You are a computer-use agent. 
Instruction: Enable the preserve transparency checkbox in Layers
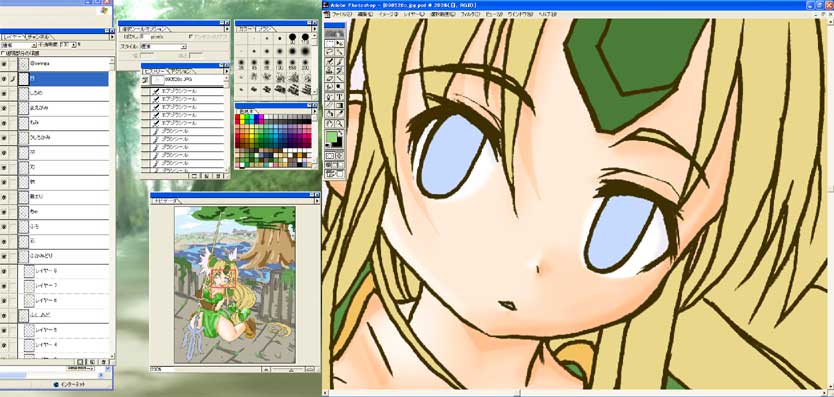pos(3,53)
